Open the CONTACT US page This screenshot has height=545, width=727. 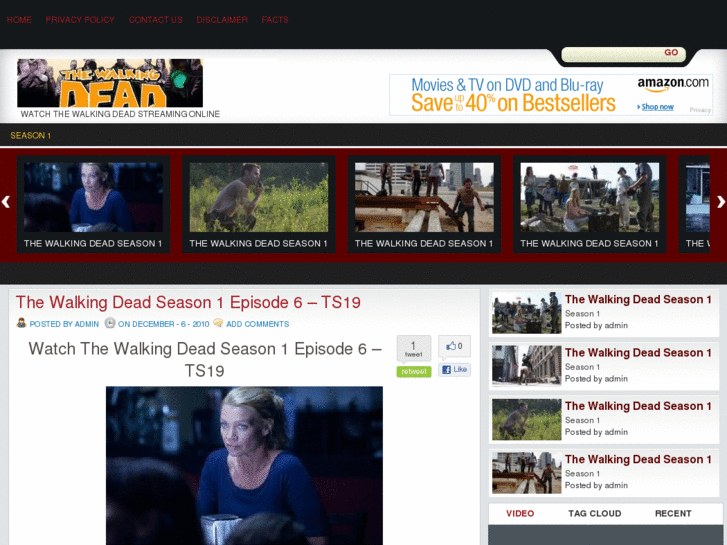156,20
